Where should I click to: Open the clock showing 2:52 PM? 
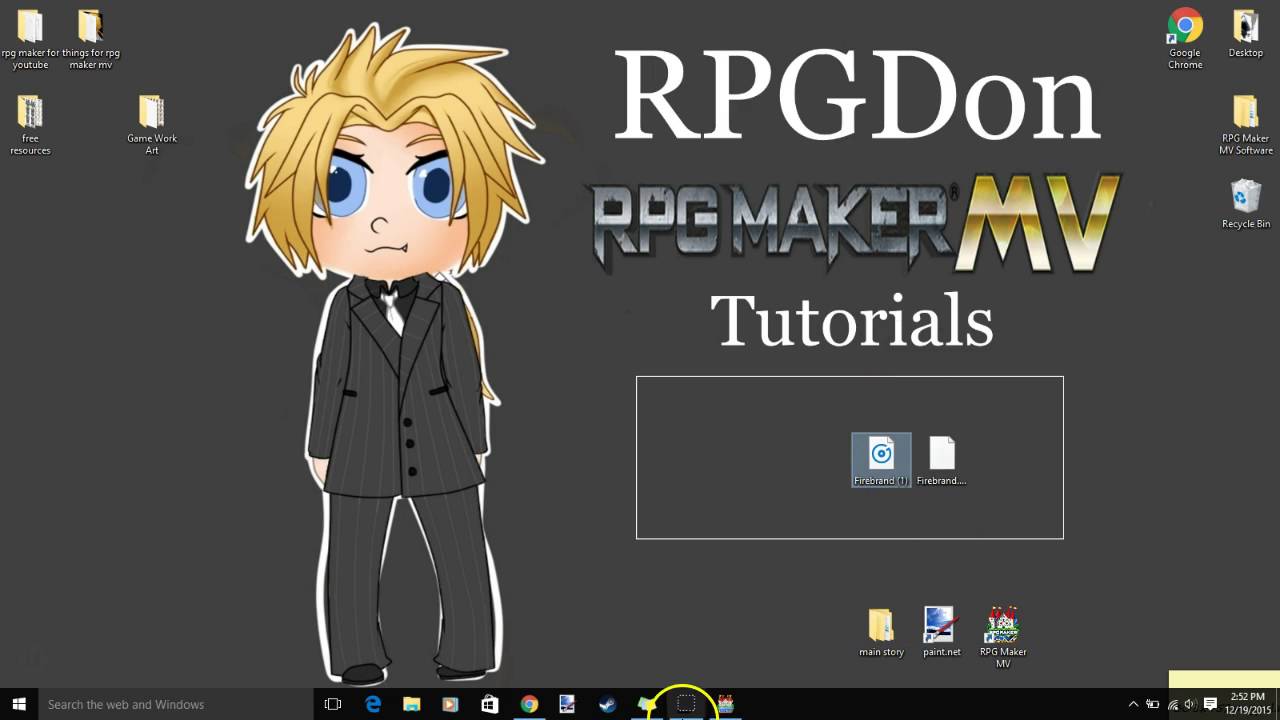click(1247, 704)
